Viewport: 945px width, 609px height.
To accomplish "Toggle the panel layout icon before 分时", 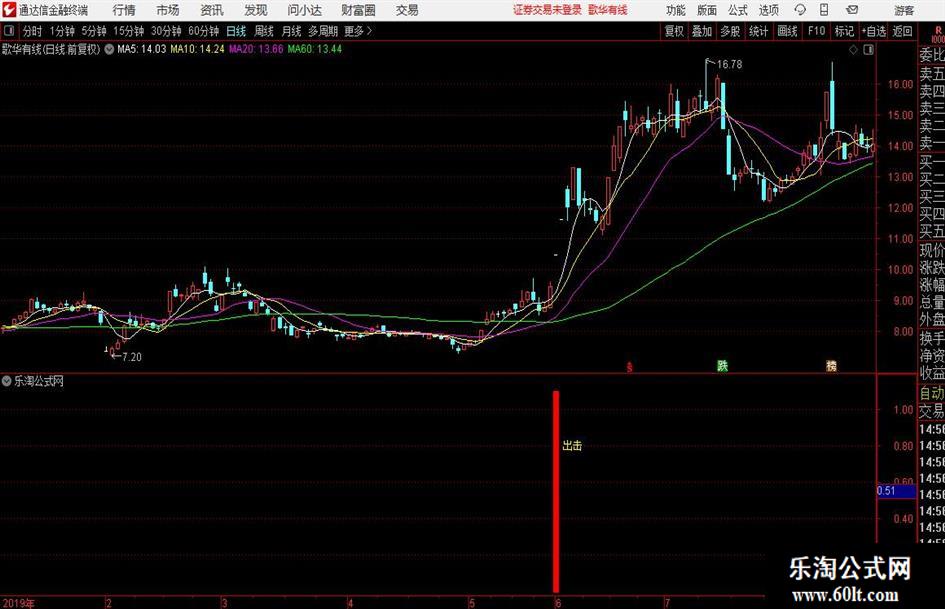I will (9, 31).
